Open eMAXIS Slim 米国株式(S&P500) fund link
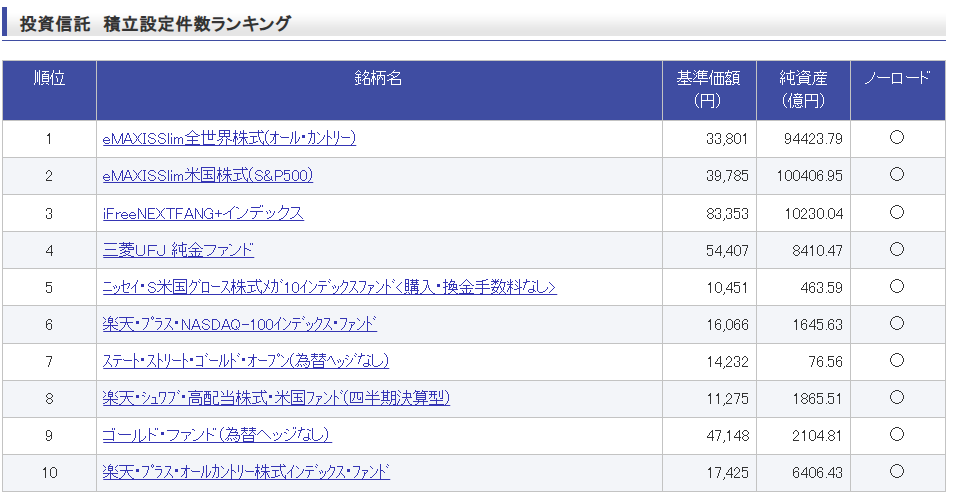Screen dimensions: 953x499 coord(208,176)
